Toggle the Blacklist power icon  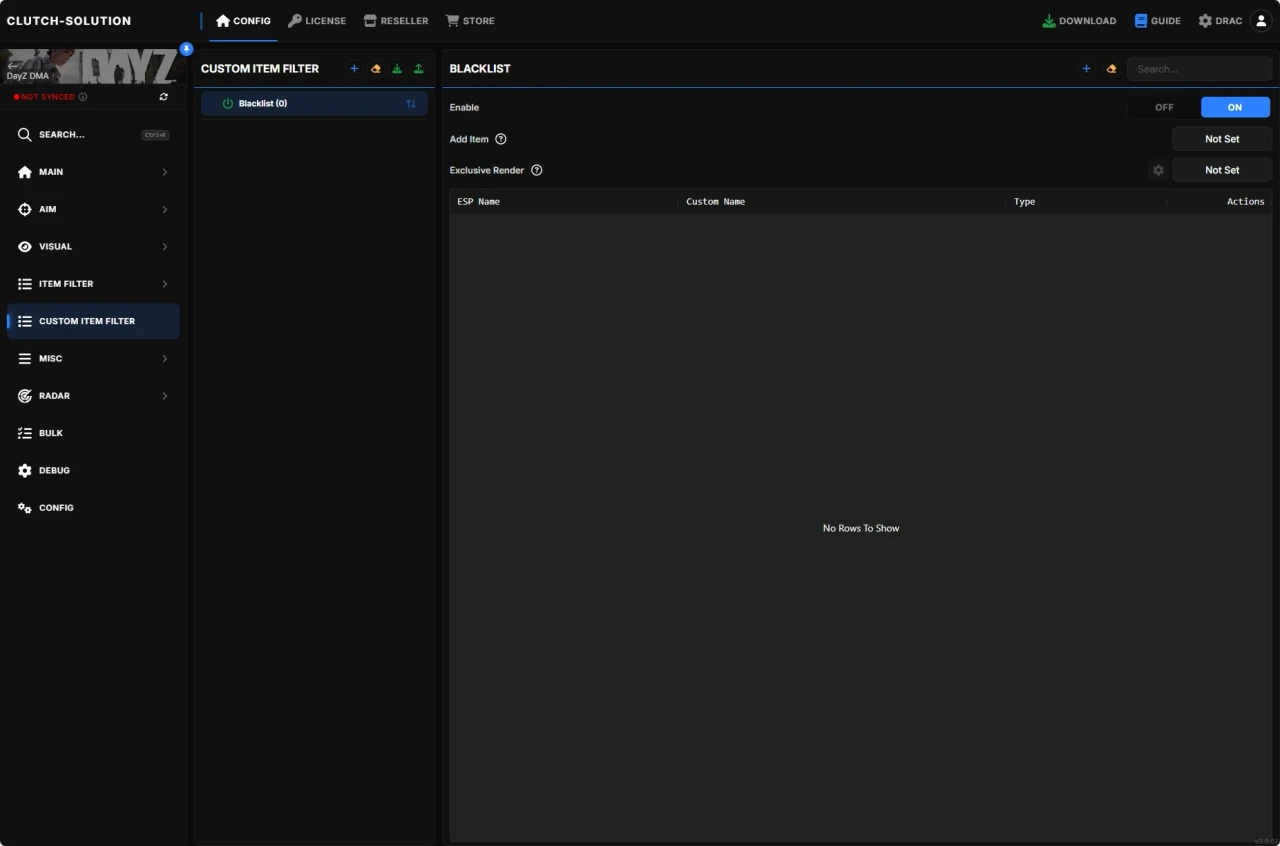point(227,104)
